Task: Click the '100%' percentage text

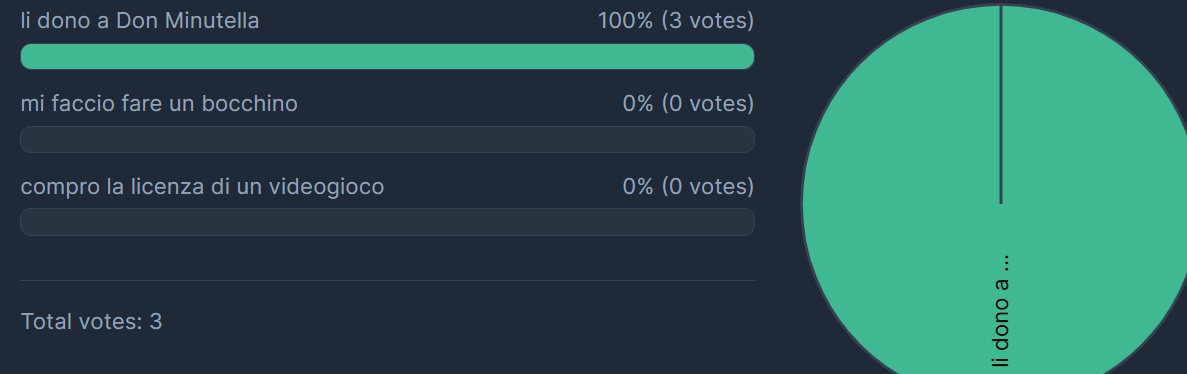Action: click(x=625, y=20)
